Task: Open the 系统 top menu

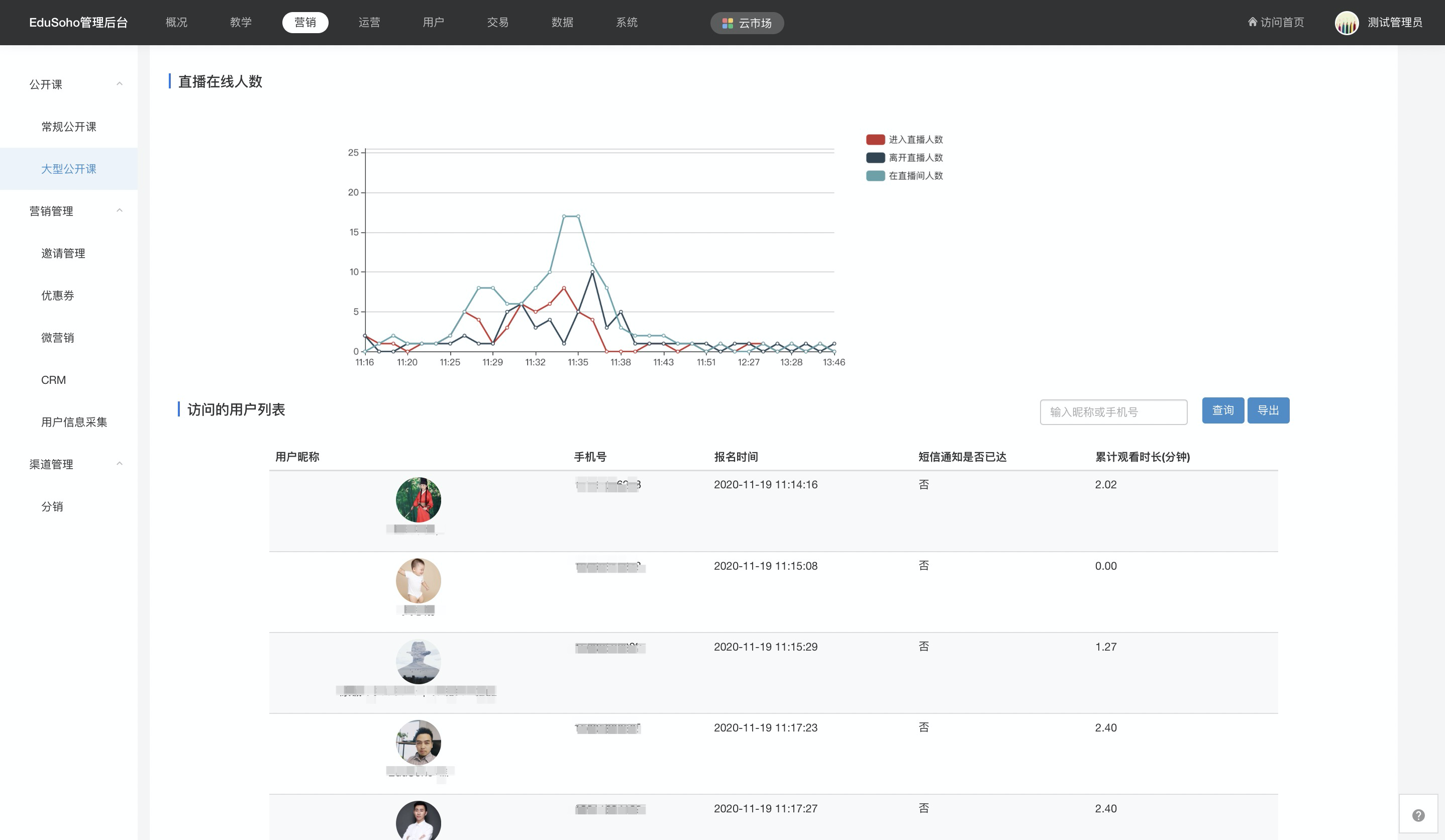Action: tap(627, 23)
